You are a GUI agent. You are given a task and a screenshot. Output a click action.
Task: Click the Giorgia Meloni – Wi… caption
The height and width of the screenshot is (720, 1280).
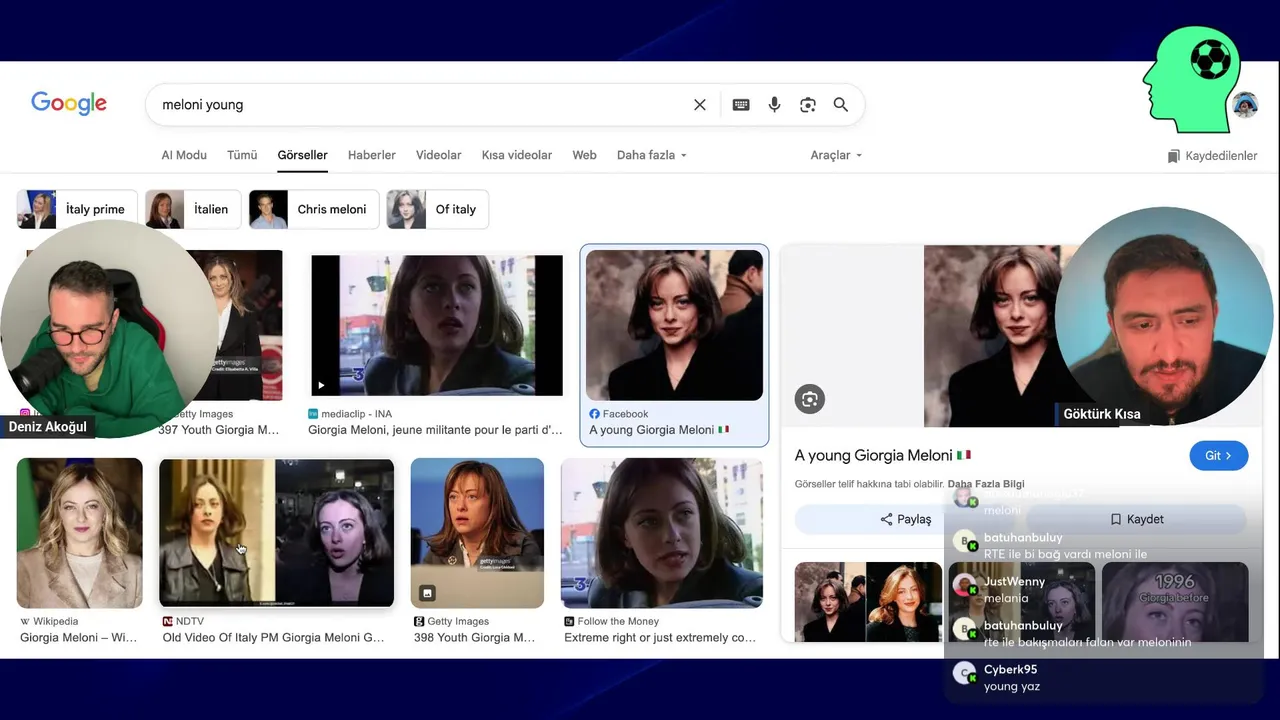point(78,638)
